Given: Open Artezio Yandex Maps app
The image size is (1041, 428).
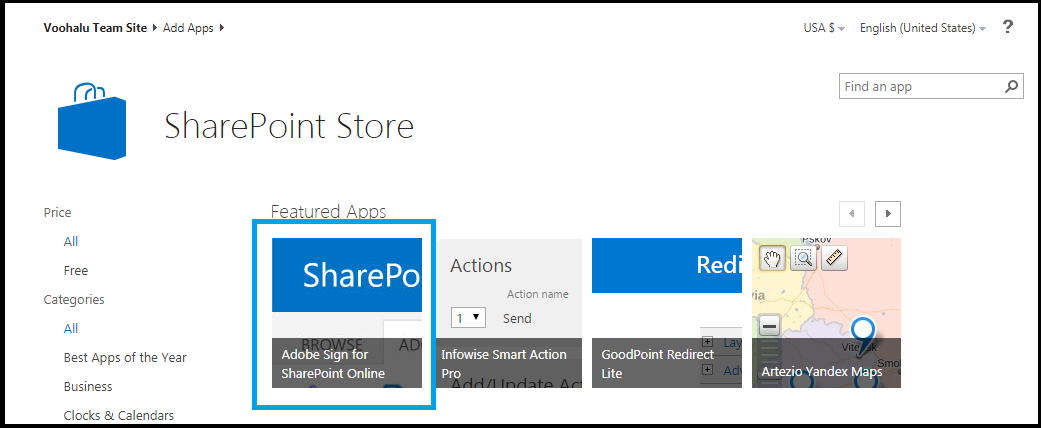Looking at the screenshot, I should tap(826, 313).
